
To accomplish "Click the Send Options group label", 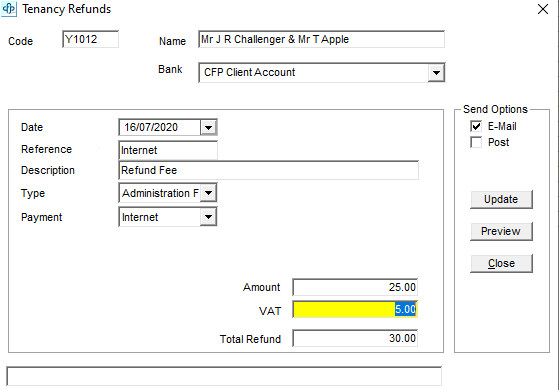I will coord(495,109).
